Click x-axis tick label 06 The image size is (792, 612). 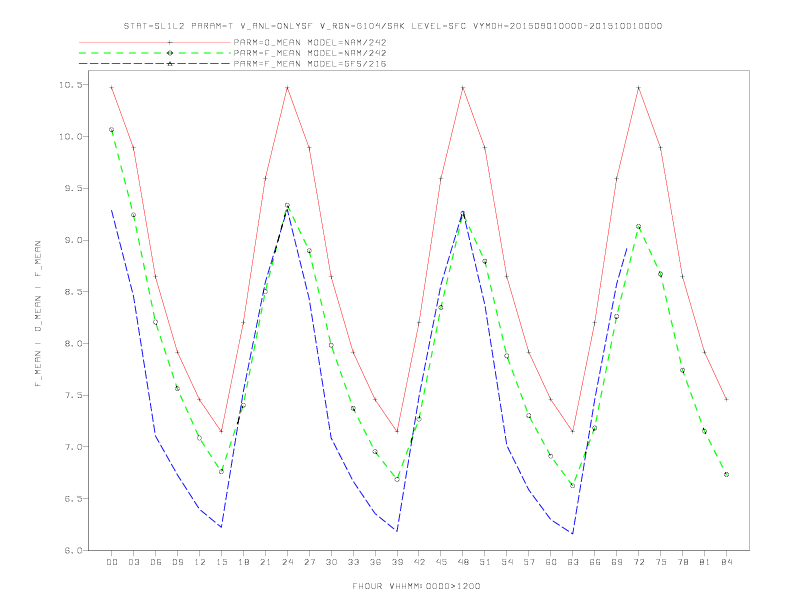coord(156,562)
